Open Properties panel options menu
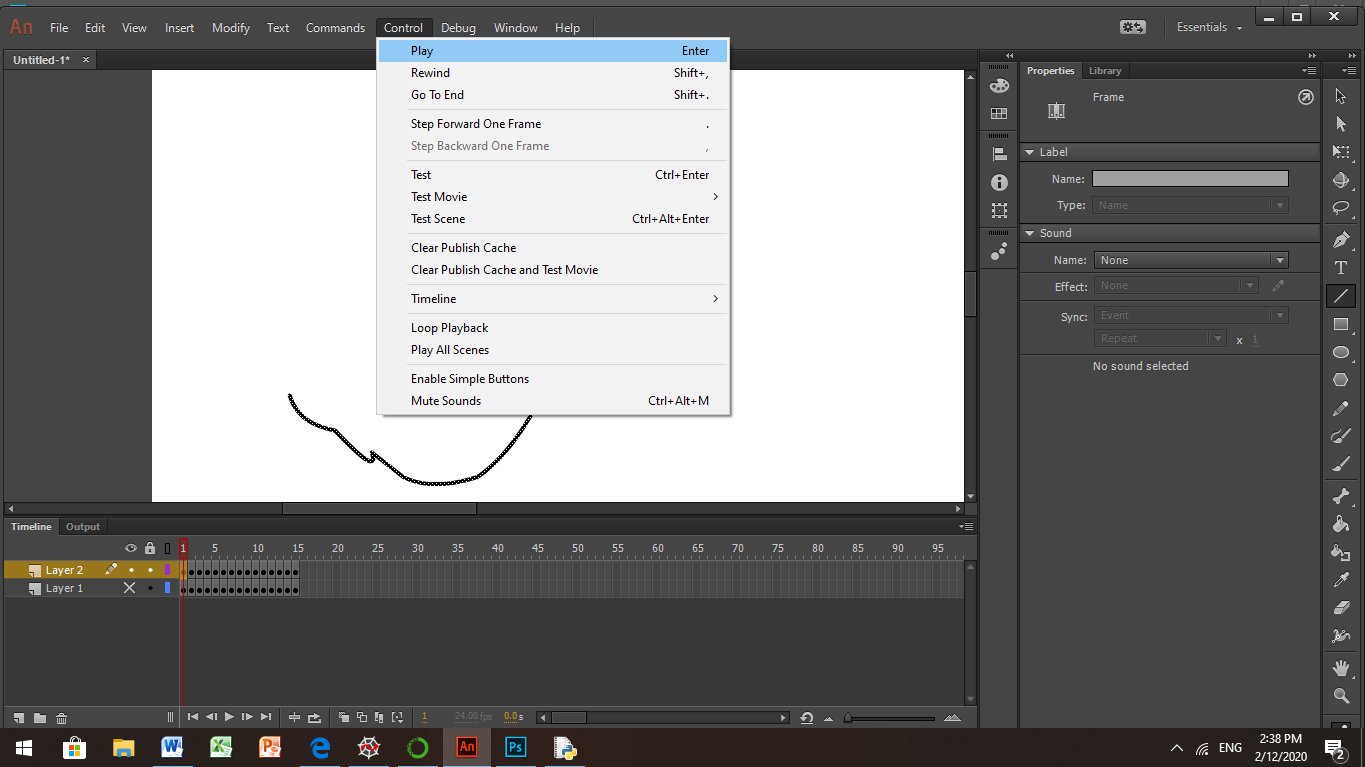Viewport: 1365px width, 767px height. click(x=1309, y=71)
